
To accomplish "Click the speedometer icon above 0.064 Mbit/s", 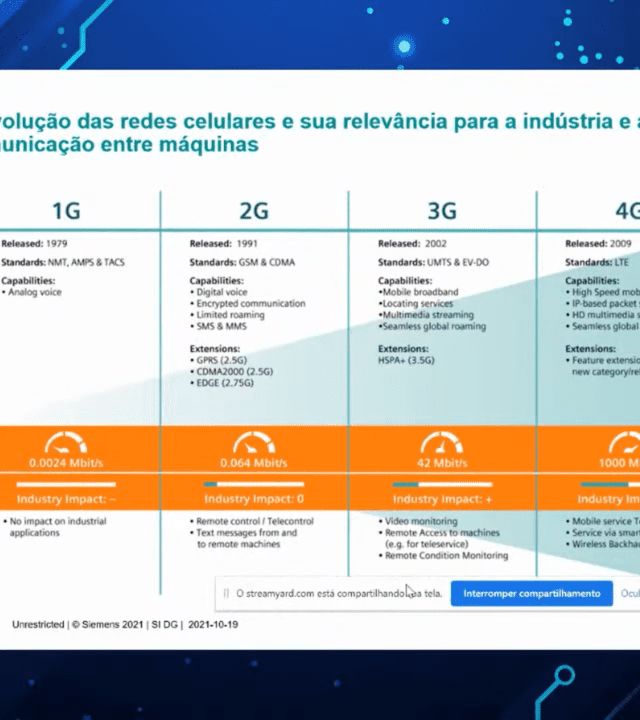I will point(254,443).
